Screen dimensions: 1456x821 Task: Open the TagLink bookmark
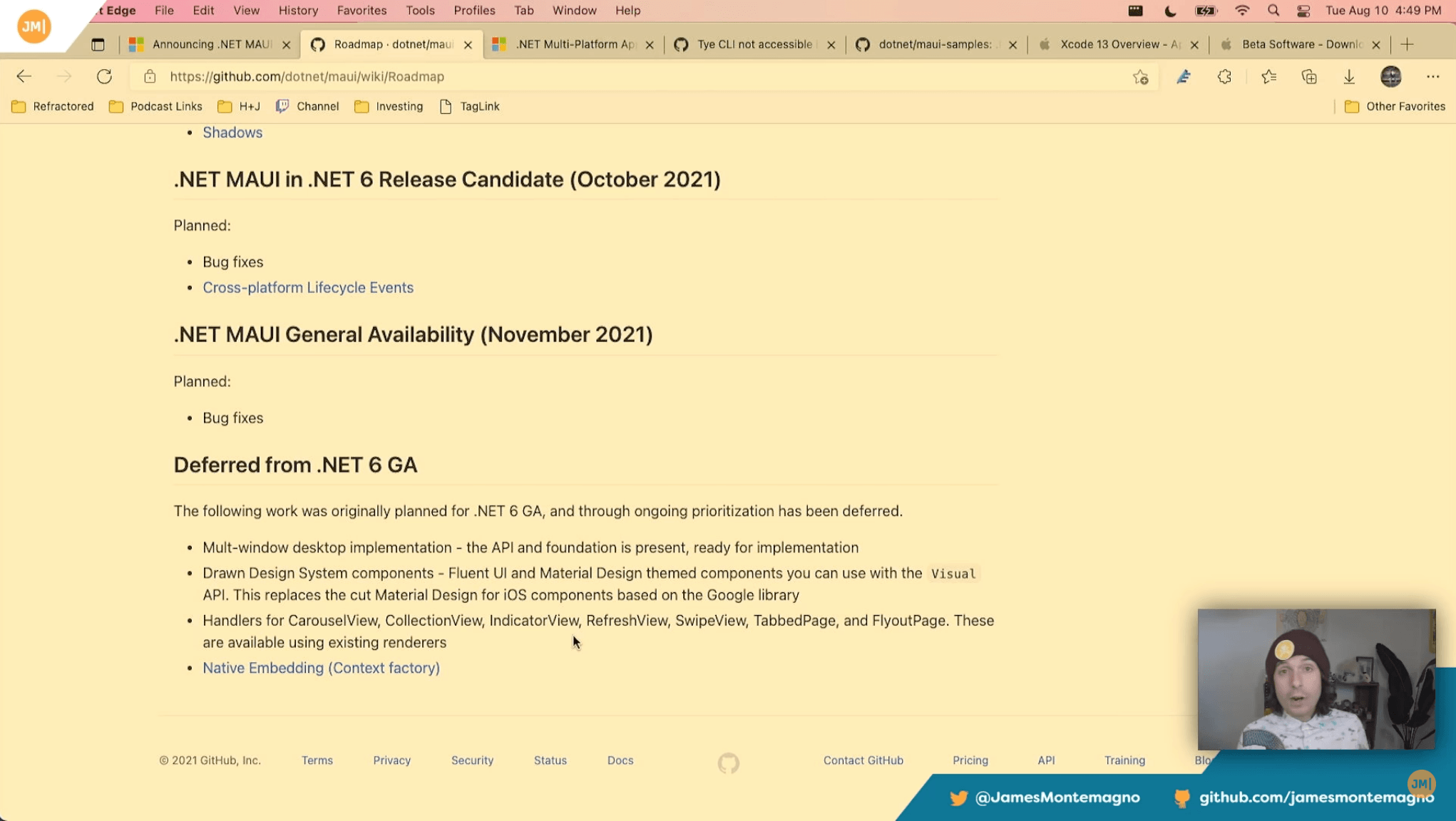(x=469, y=107)
